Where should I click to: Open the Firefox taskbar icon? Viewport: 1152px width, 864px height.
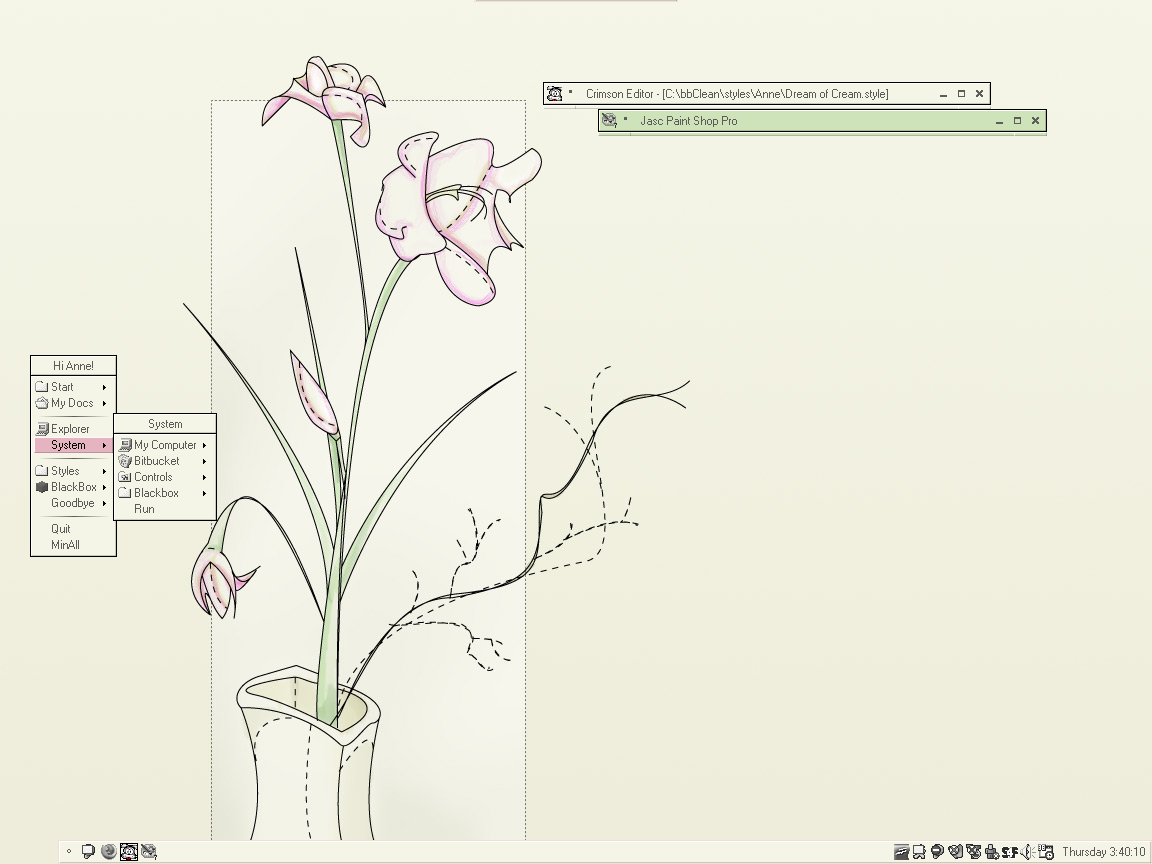click(x=109, y=852)
